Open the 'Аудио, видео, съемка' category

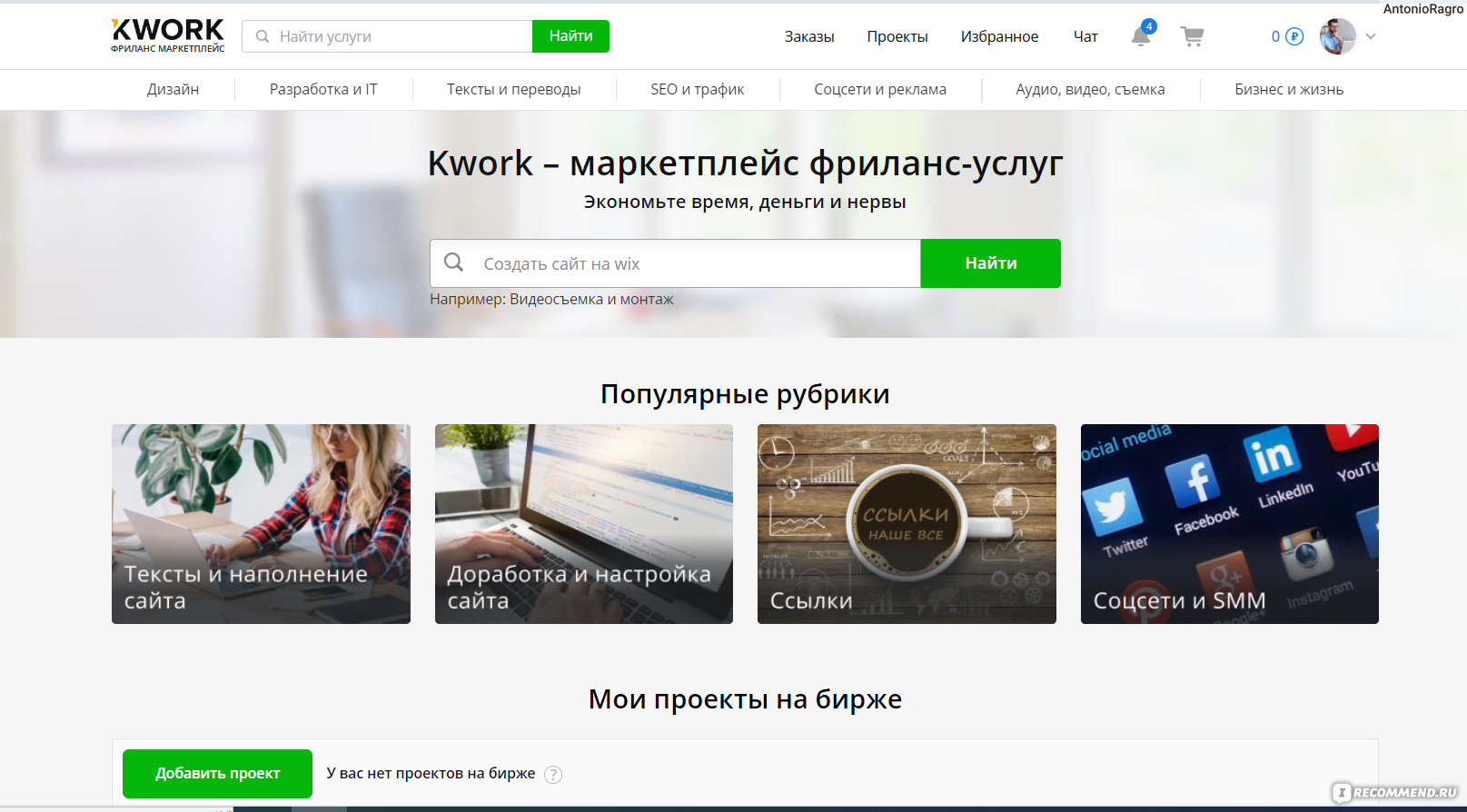[1090, 89]
